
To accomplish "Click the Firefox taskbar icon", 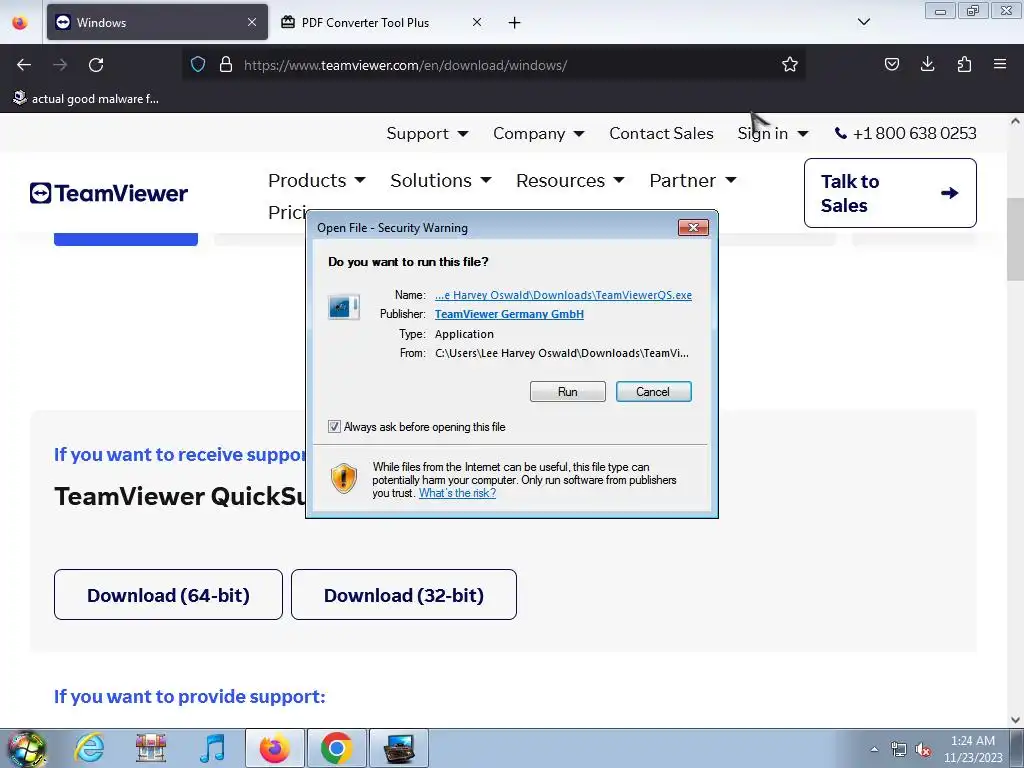I will coord(274,748).
